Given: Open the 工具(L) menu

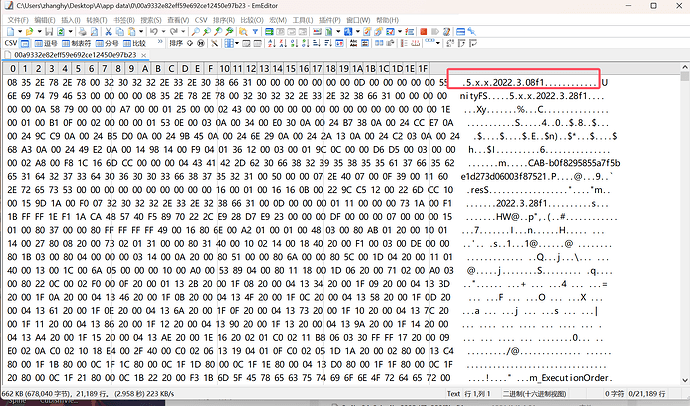Looking at the screenshot, I should point(303,20).
